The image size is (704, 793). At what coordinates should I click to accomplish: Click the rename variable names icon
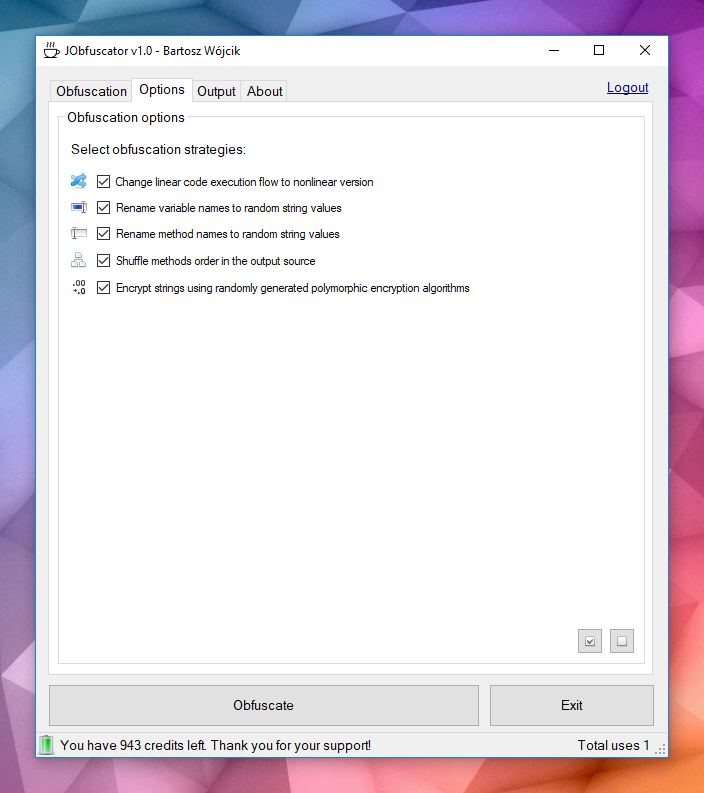click(78, 207)
